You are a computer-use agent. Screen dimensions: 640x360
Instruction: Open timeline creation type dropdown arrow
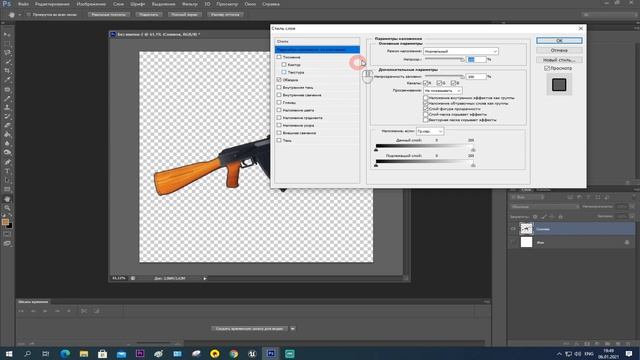point(293,329)
